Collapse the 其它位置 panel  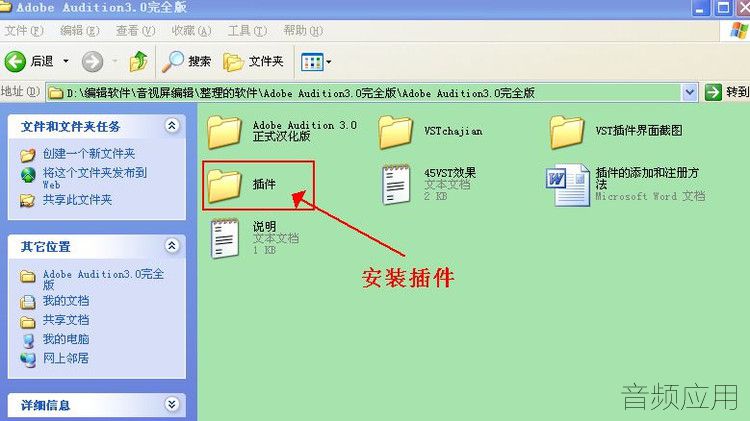172,246
